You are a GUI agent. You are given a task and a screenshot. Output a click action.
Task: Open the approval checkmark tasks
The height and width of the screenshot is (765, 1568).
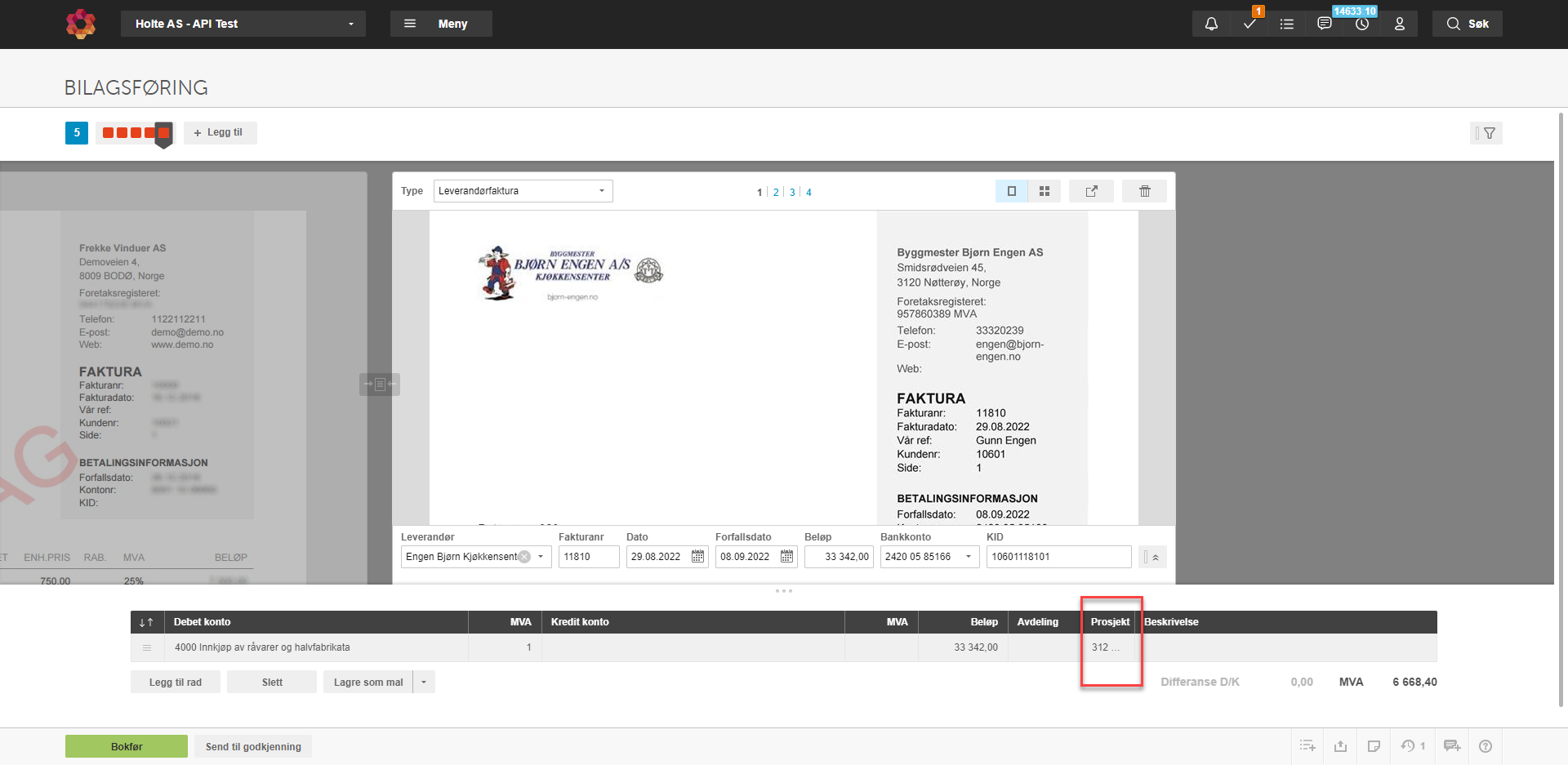pos(1249,24)
